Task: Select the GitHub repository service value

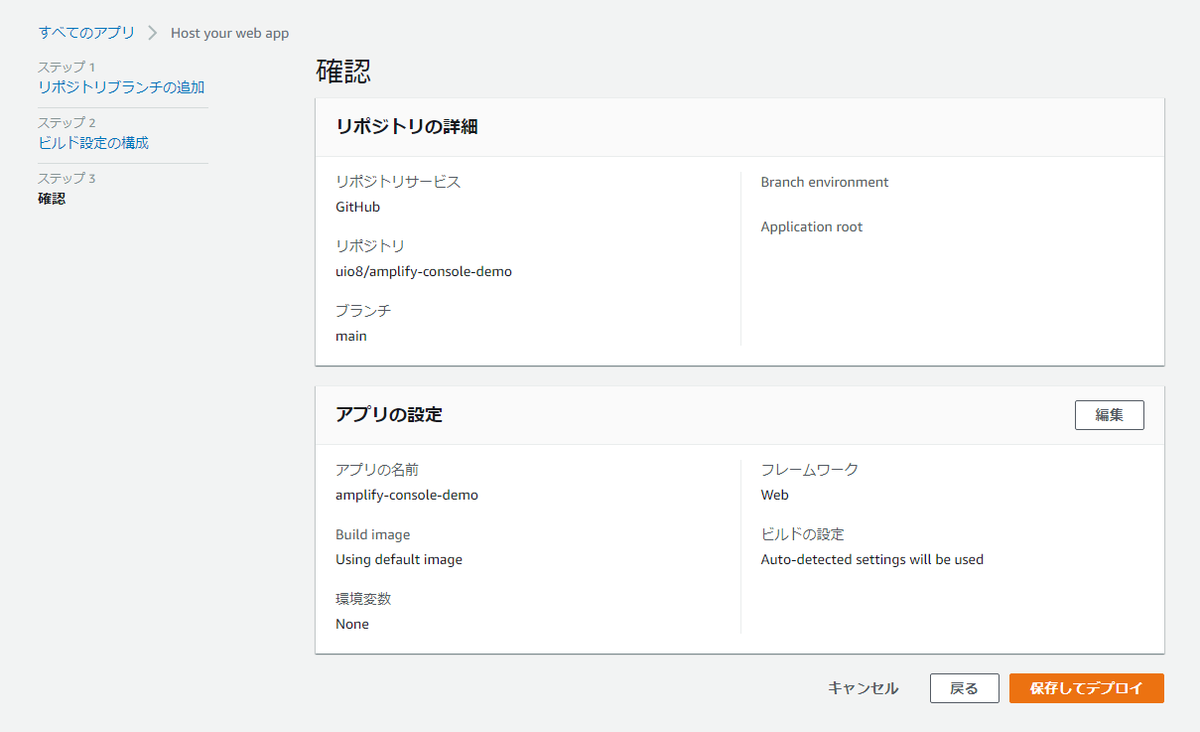Action: 358,208
